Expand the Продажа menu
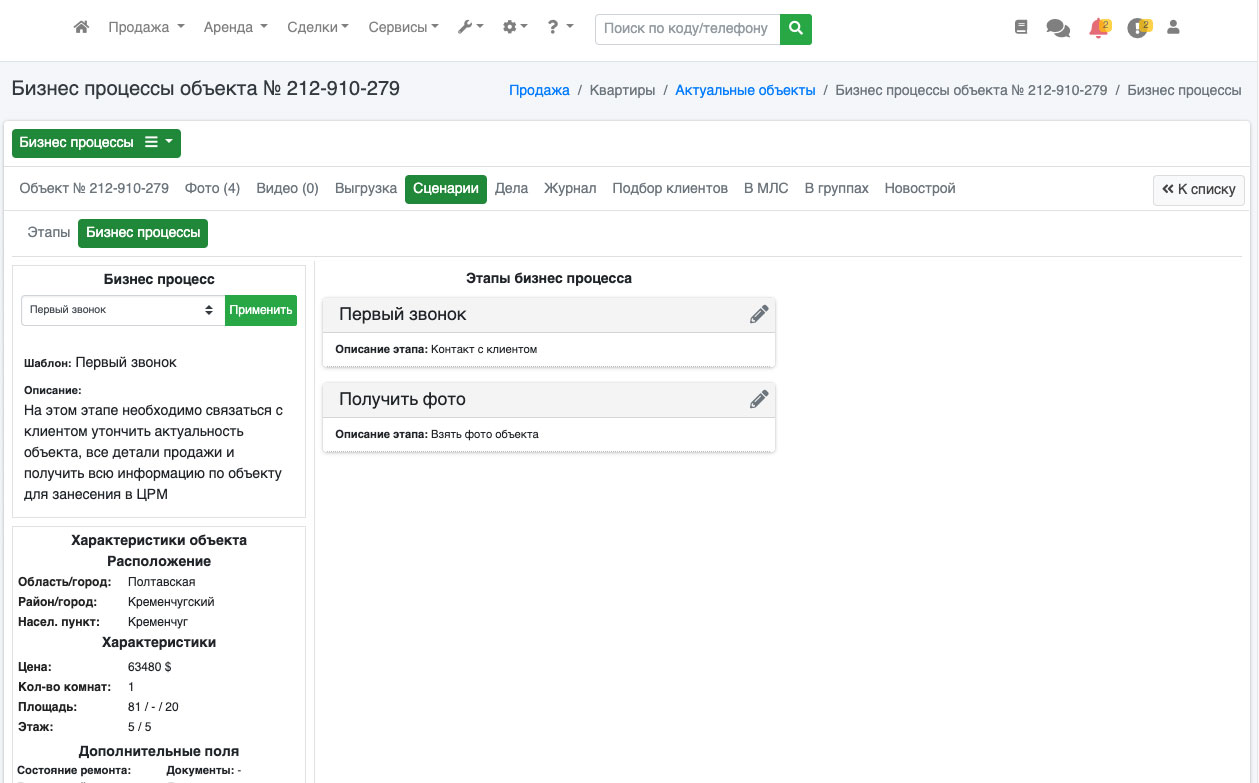The height and width of the screenshot is (783, 1259). coord(146,28)
